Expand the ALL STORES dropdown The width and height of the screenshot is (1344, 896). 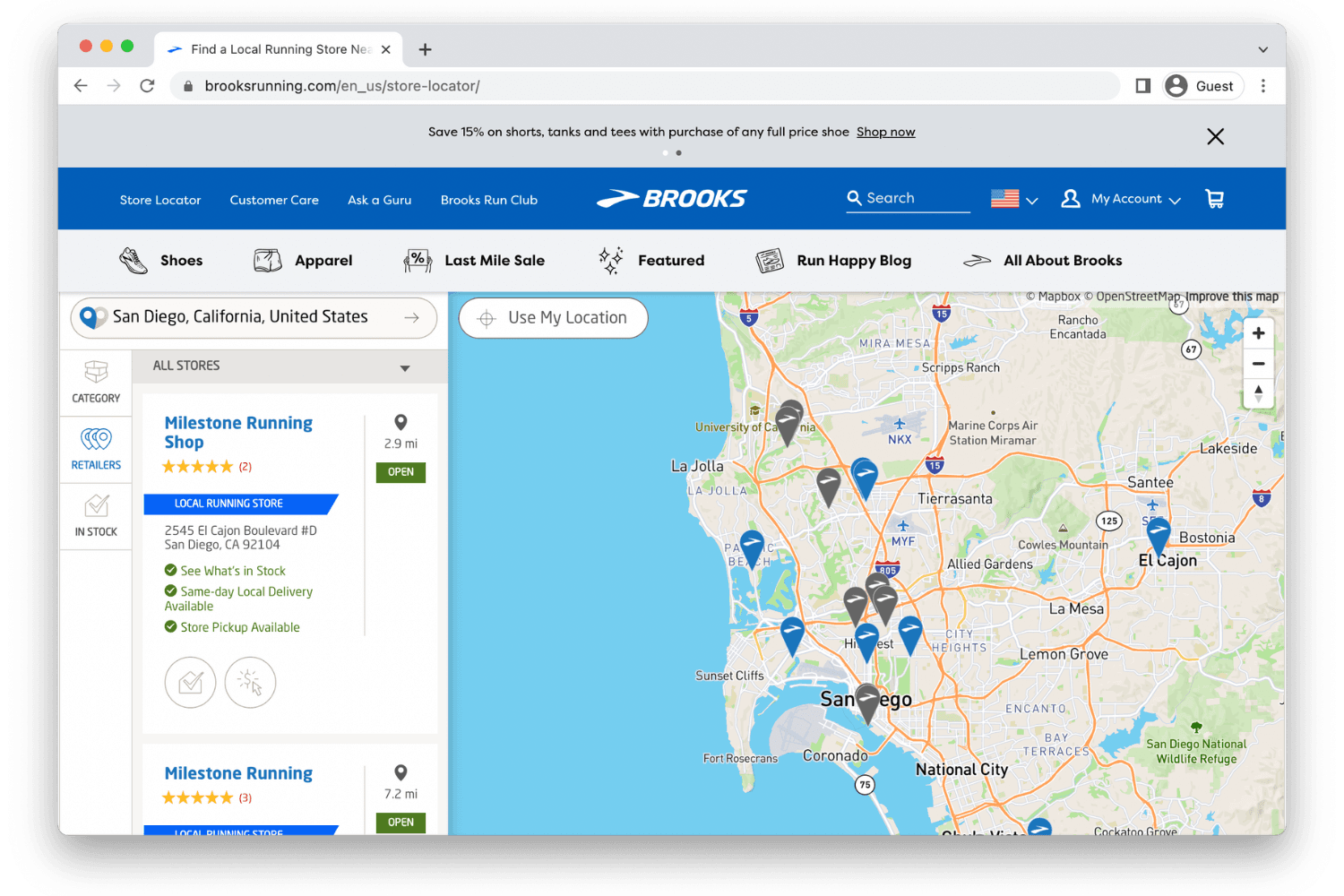coord(405,367)
